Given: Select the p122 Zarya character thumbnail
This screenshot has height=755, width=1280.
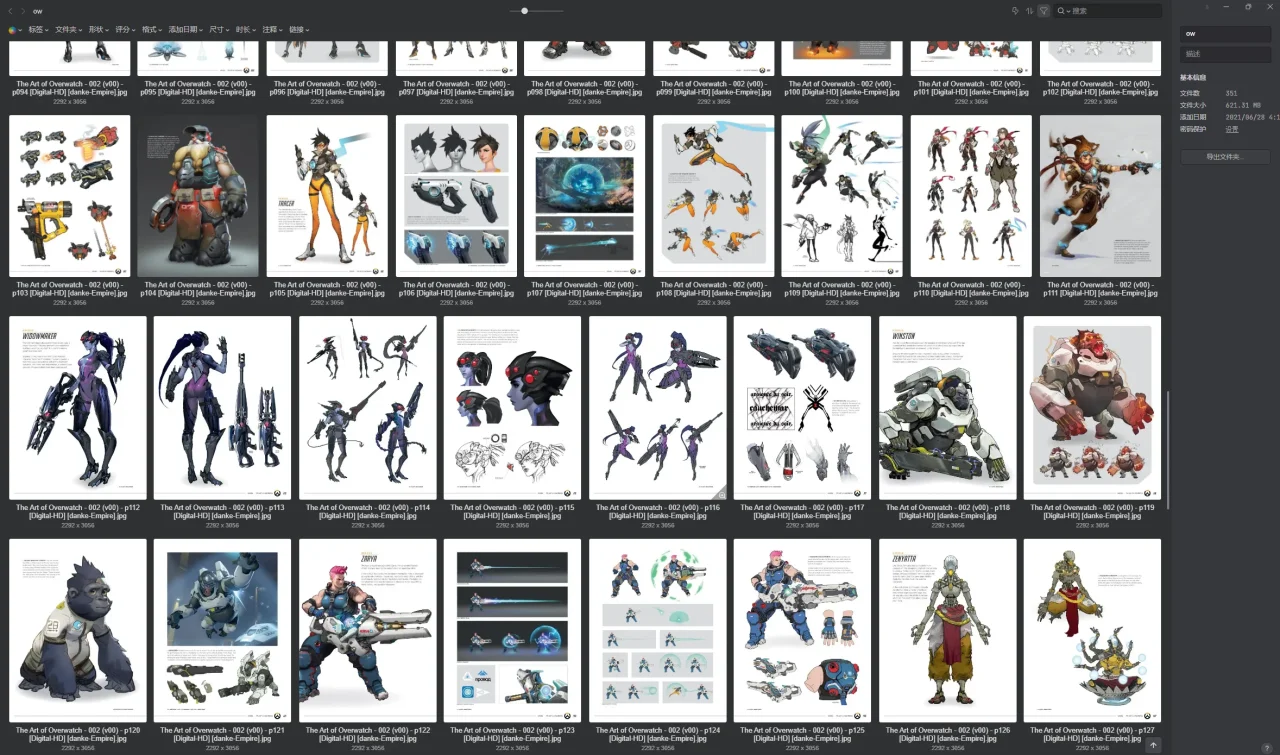Looking at the screenshot, I should (368, 631).
